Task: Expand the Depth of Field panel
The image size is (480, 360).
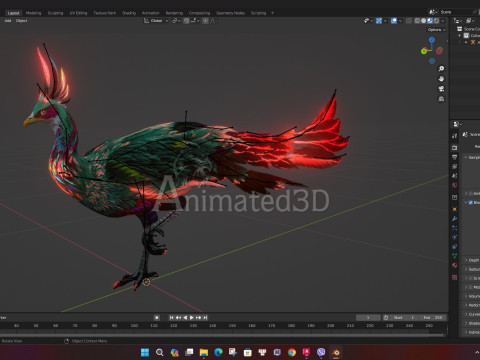Action: [x=473, y=260]
